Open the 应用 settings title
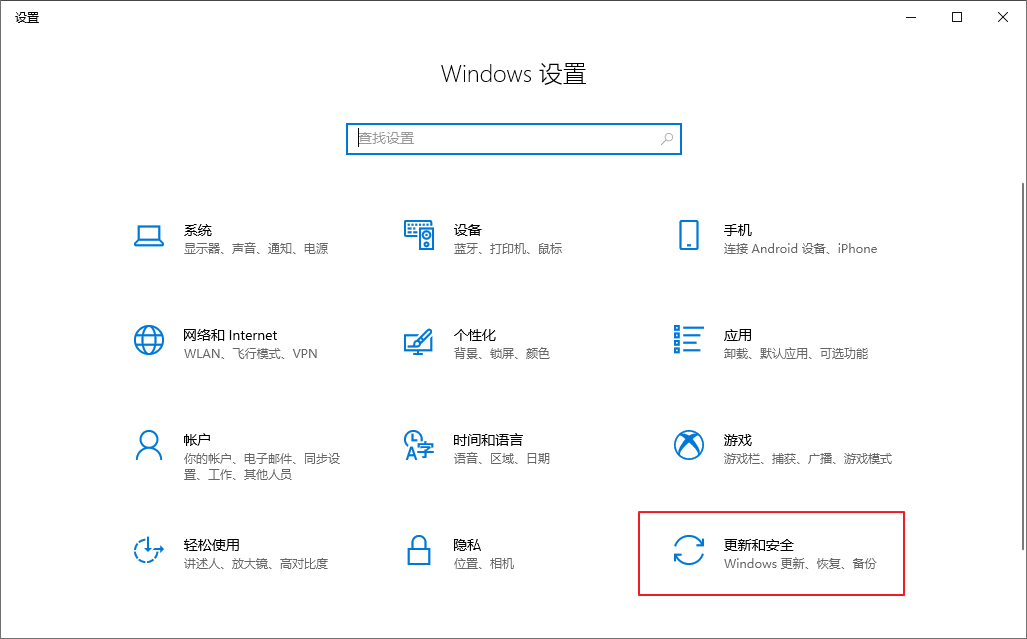The width and height of the screenshot is (1027, 639). pyautogui.click(x=738, y=335)
